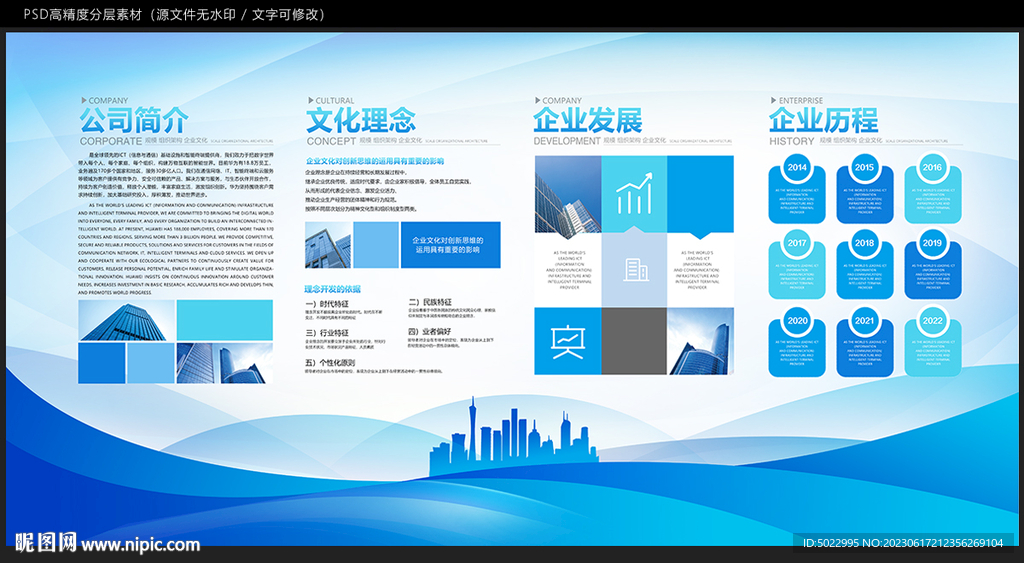Click the city skyline silhouette graphic
Screen dimensions: 1024x563
tap(513, 436)
